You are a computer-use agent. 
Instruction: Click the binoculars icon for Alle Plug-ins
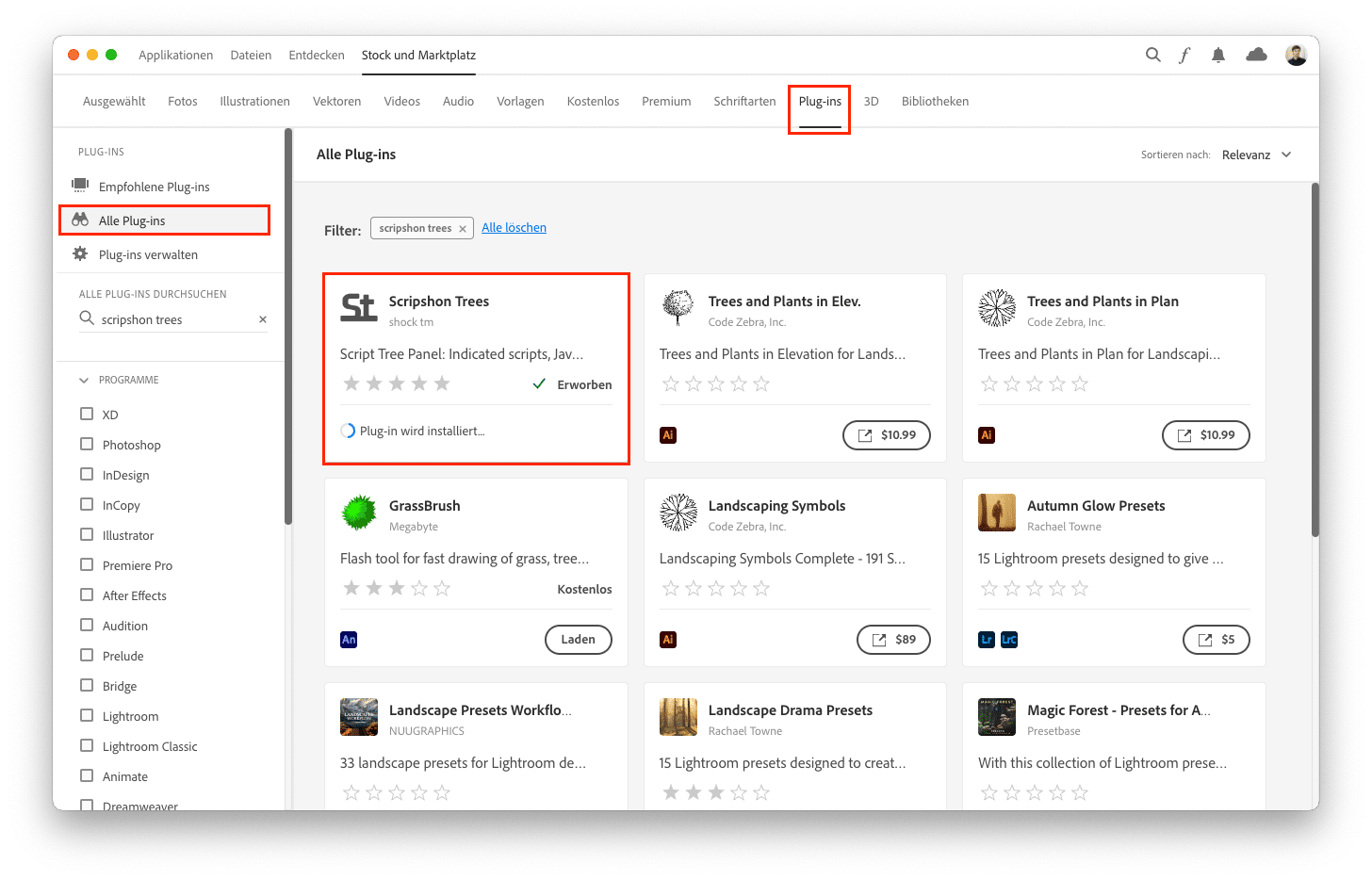click(80, 220)
